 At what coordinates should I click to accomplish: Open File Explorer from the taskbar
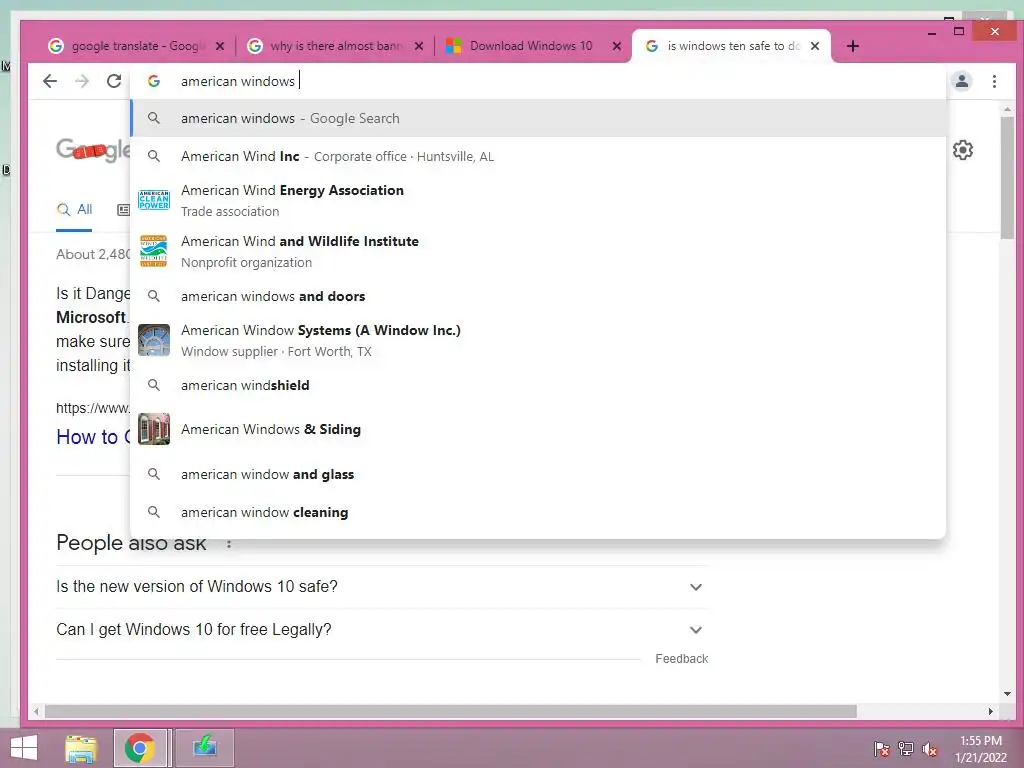click(x=81, y=748)
